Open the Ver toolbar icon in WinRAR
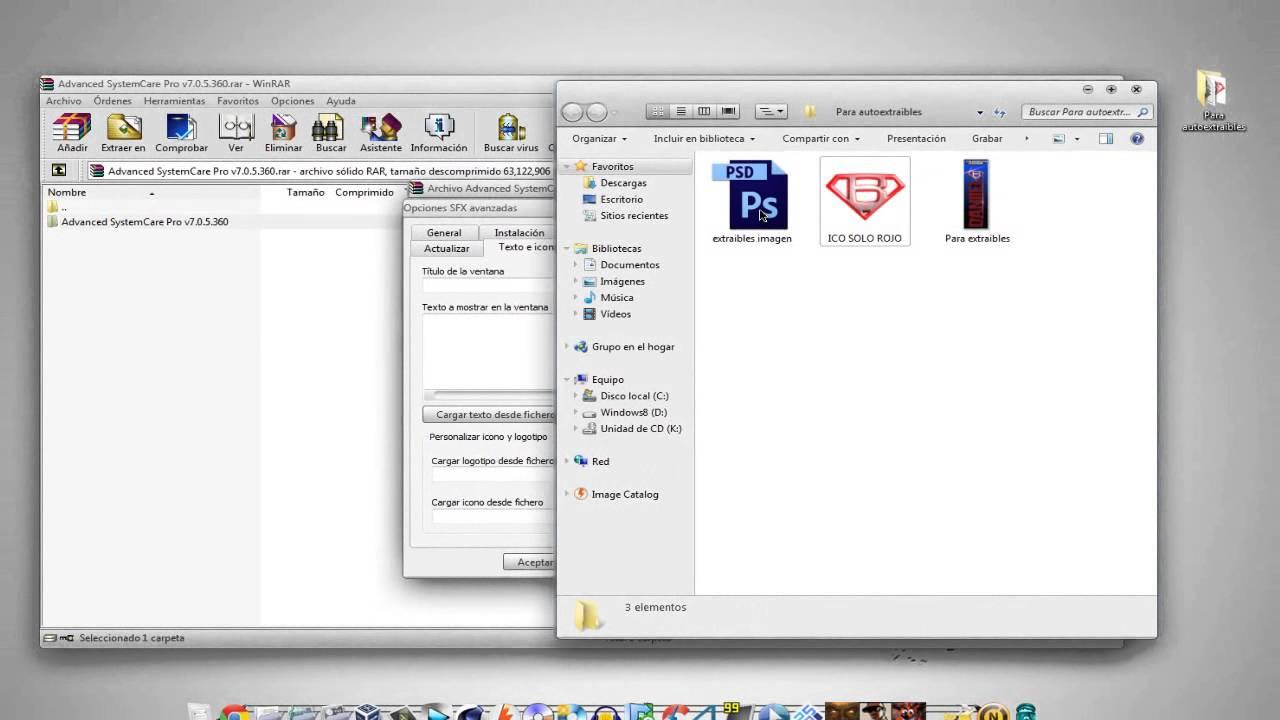This screenshot has width=1280, height=720. tap(236, 133)
